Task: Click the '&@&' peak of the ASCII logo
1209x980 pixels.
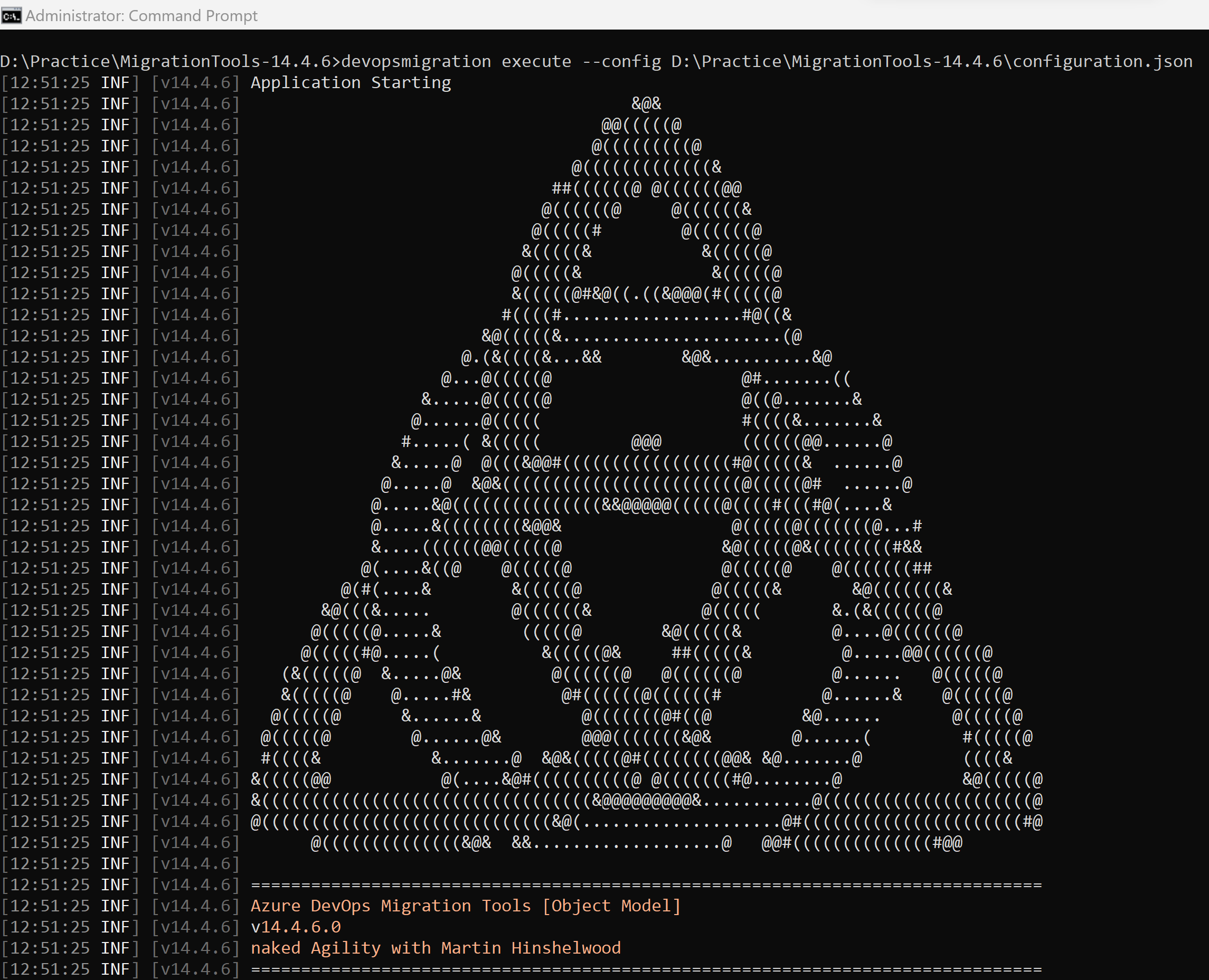Action: pyautogui.click(x=646, y=104)
